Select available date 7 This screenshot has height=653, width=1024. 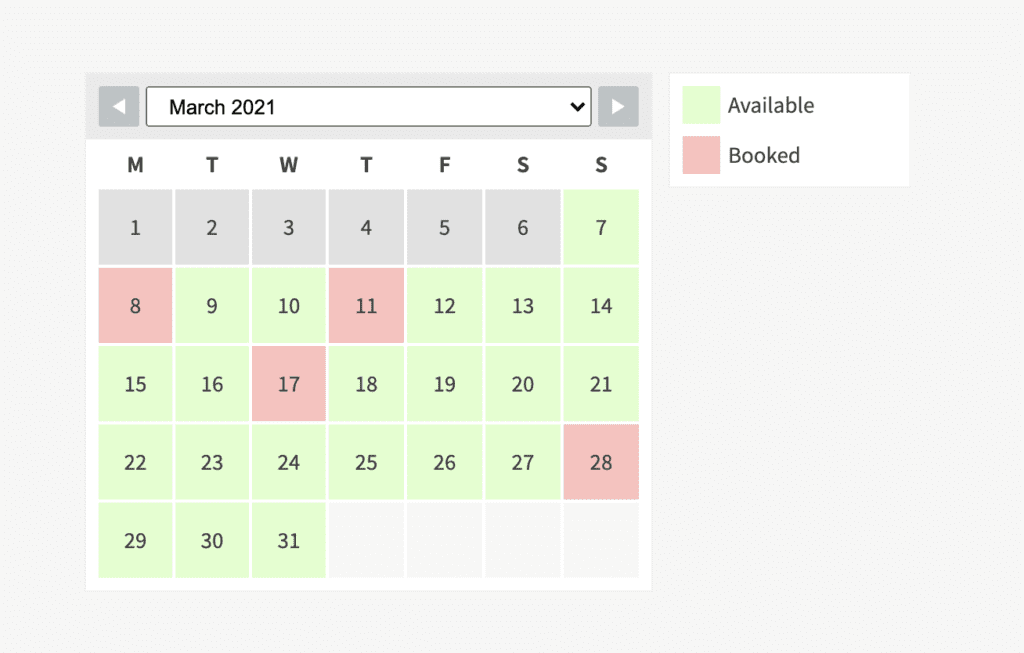(601, 227)
